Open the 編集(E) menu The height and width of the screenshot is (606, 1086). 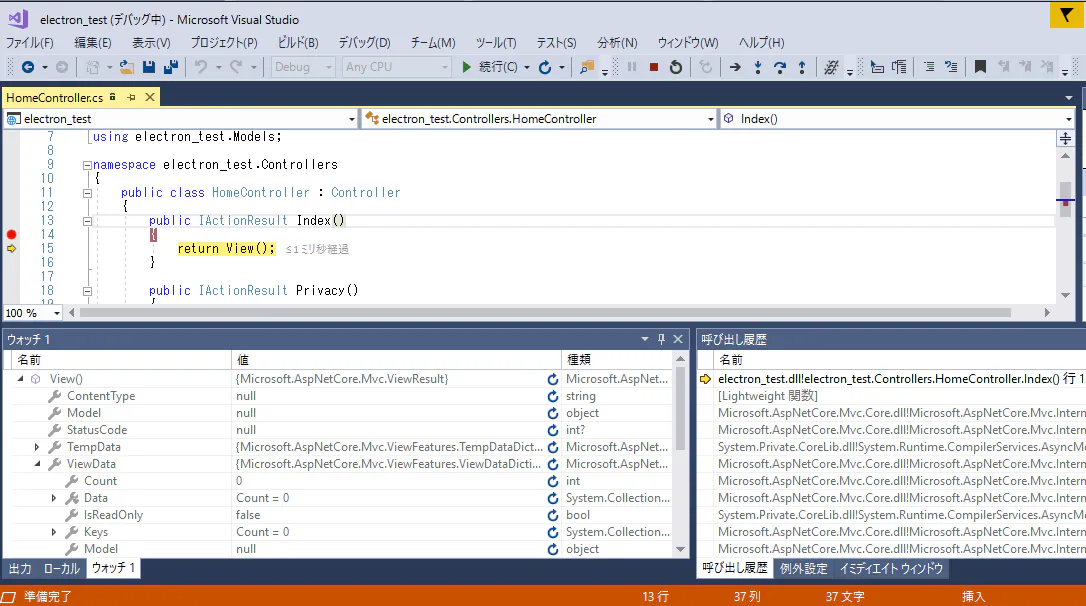tap(93, 43)
